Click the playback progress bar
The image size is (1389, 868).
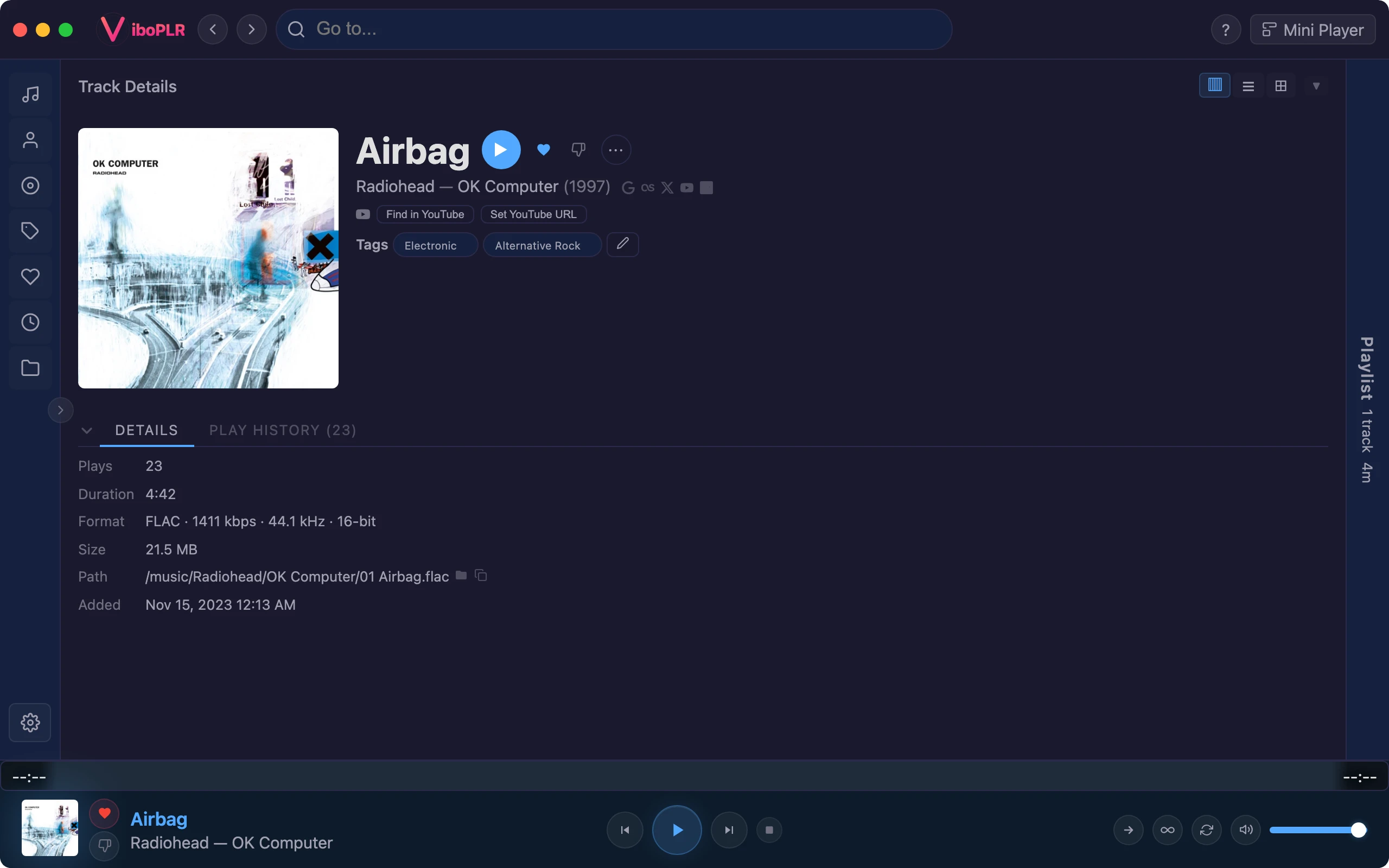click(x=694, y=777)
